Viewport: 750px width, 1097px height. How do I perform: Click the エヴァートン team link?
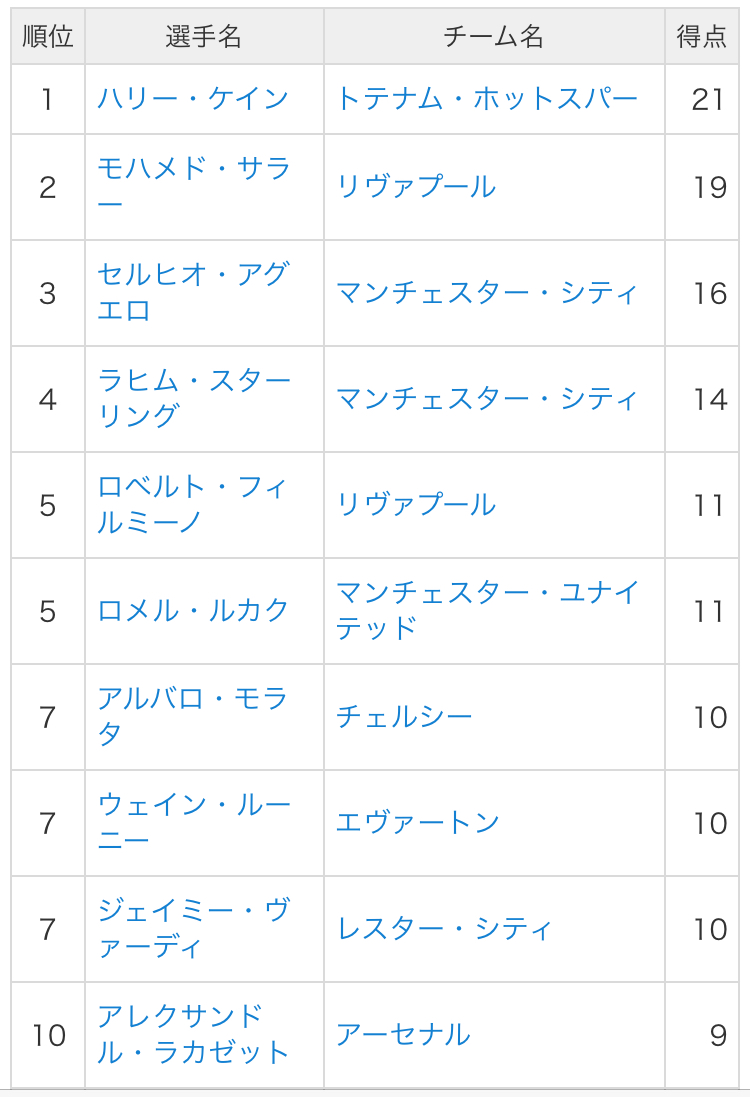pyautogui.click(x=417, y=823)
